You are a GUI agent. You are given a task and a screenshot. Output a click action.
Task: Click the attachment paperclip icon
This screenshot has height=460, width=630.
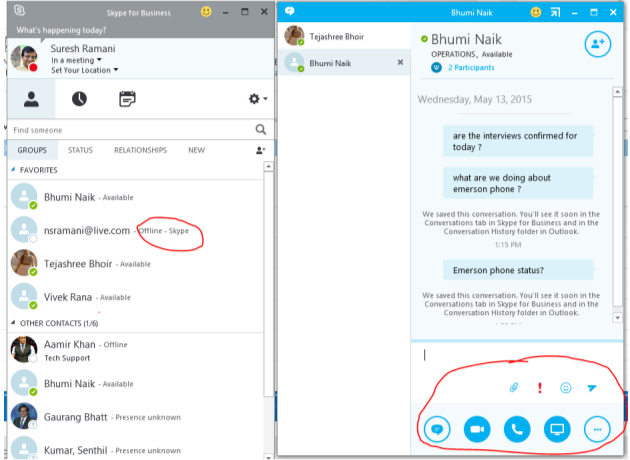click(x=514, y=387)
